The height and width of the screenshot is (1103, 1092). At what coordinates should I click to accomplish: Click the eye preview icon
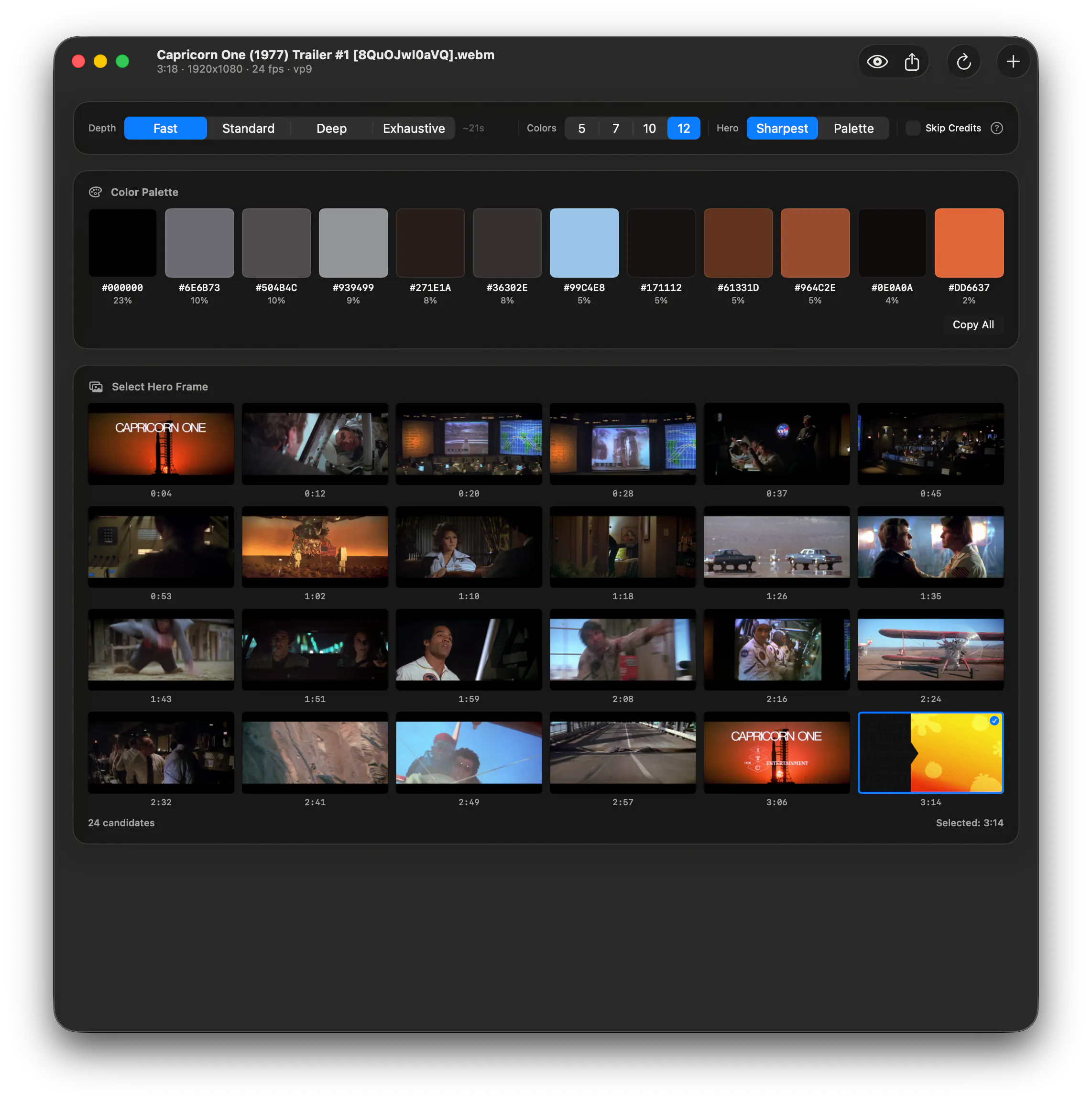point(877,62)
